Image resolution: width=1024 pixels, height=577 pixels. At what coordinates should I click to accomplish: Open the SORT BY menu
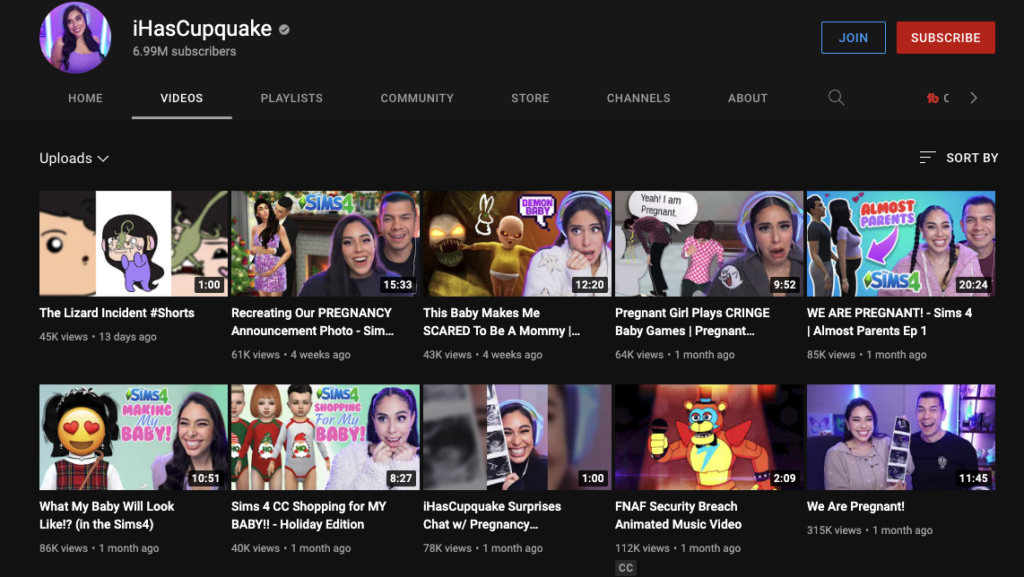coord(959,157)
